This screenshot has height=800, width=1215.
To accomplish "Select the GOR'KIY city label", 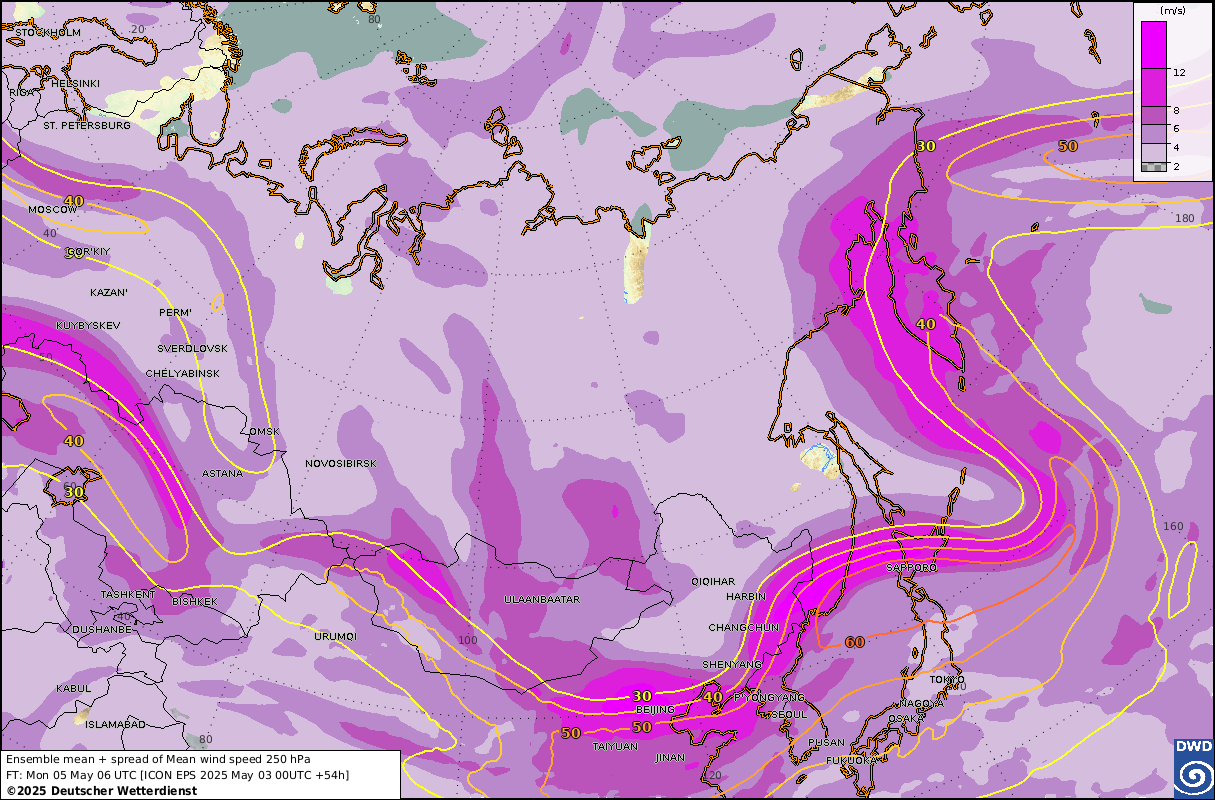I will (88, 251).
